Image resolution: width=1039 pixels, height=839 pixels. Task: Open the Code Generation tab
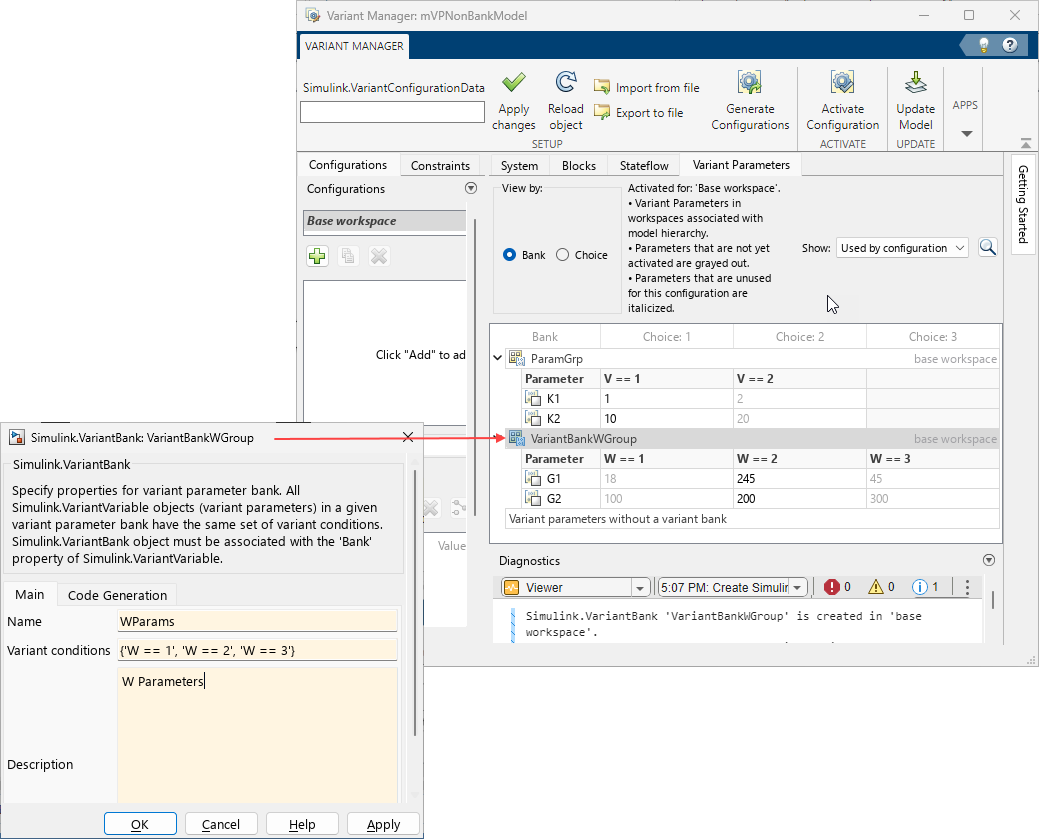121,595
